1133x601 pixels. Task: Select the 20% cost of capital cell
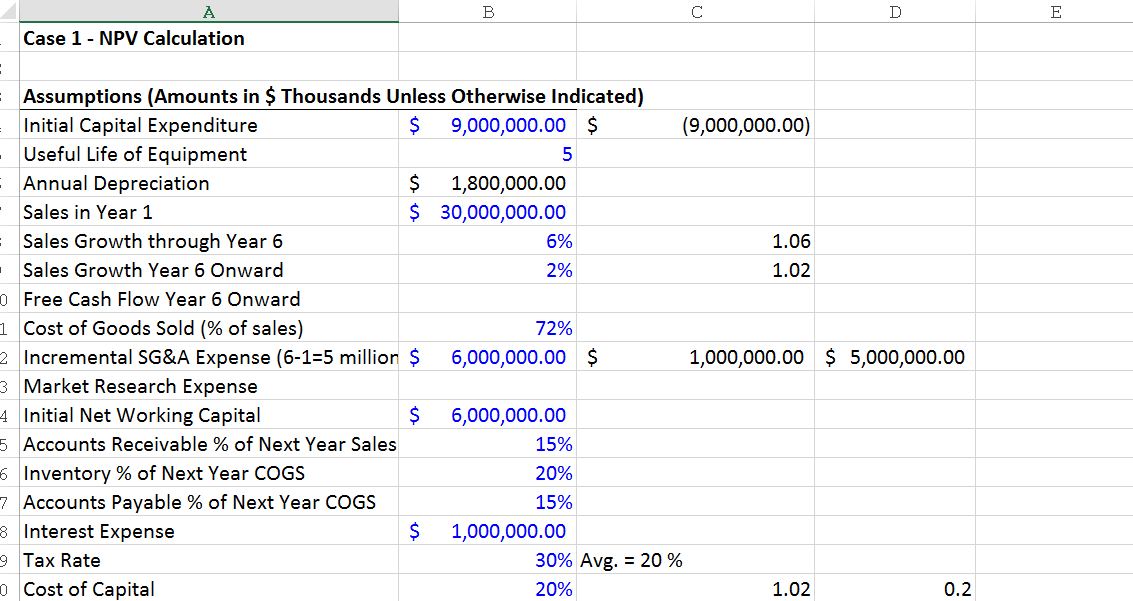[x=488, y=588]
